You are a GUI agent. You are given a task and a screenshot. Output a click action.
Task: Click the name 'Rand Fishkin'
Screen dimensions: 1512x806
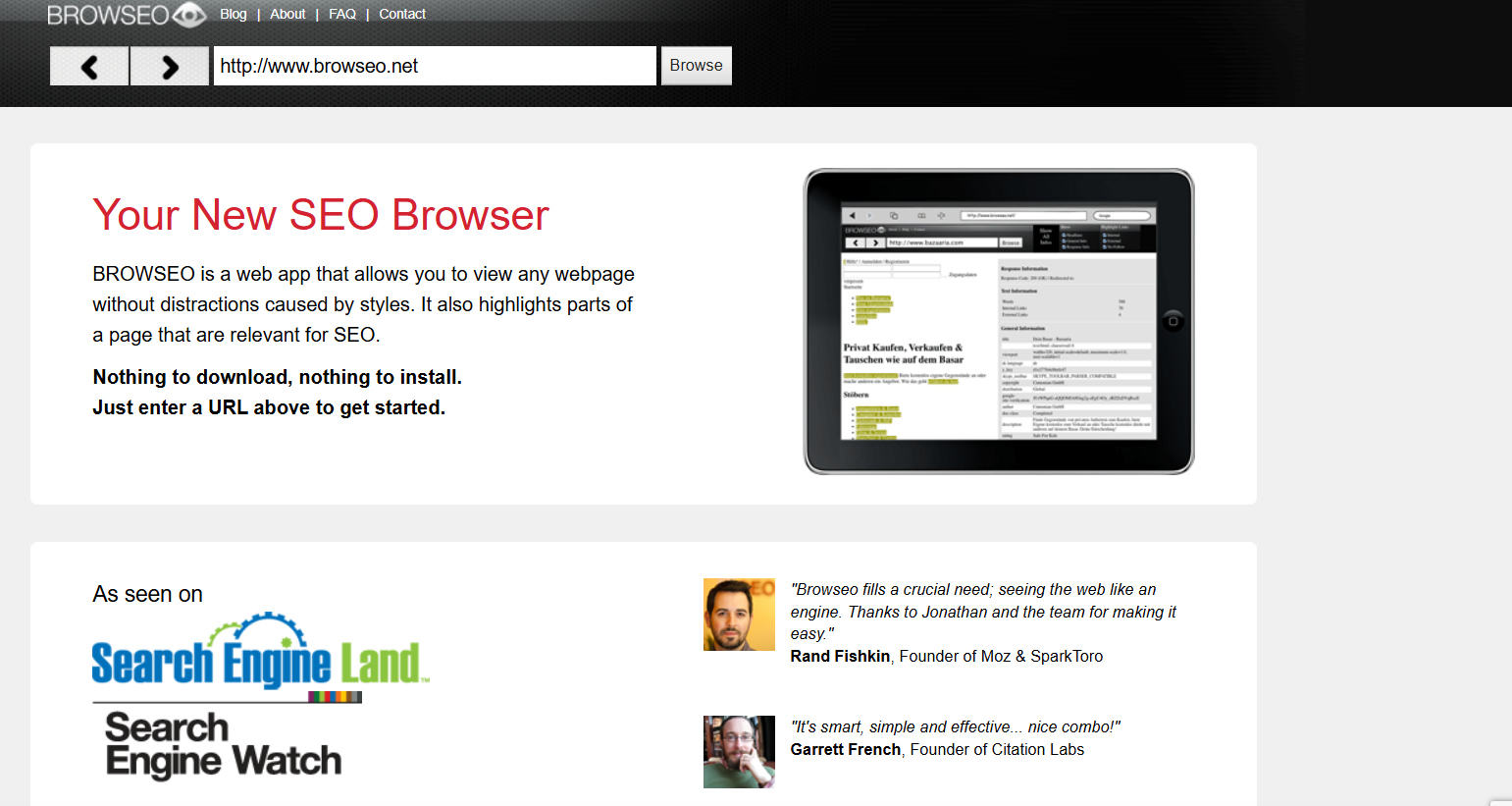click(x=840, y=656)
